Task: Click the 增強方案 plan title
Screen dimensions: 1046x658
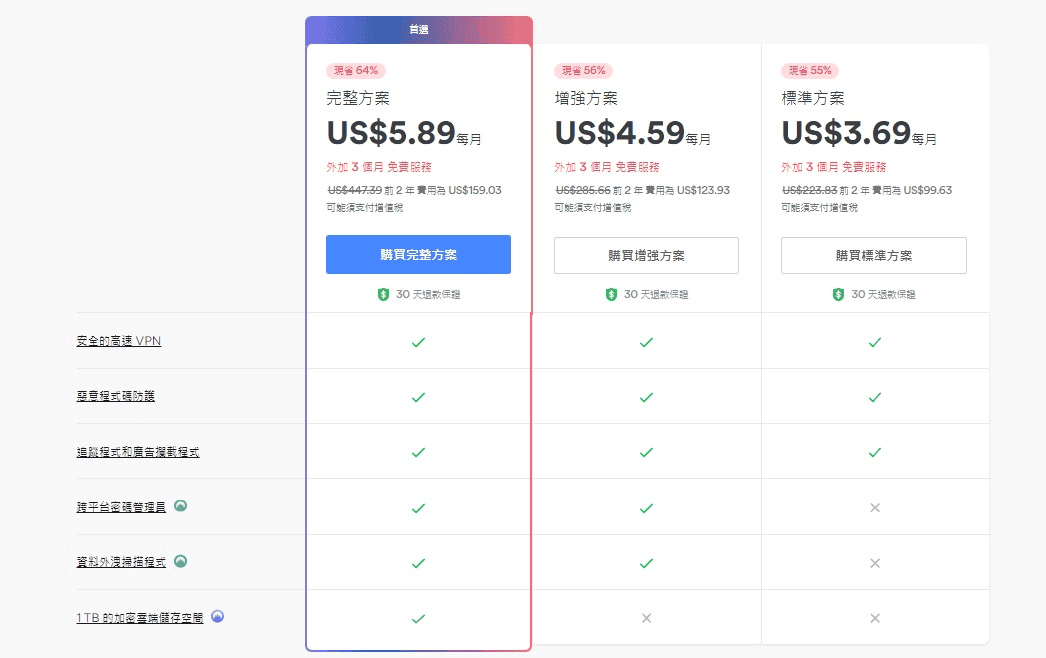Action: pyautogui.click(x=586, y=98)
